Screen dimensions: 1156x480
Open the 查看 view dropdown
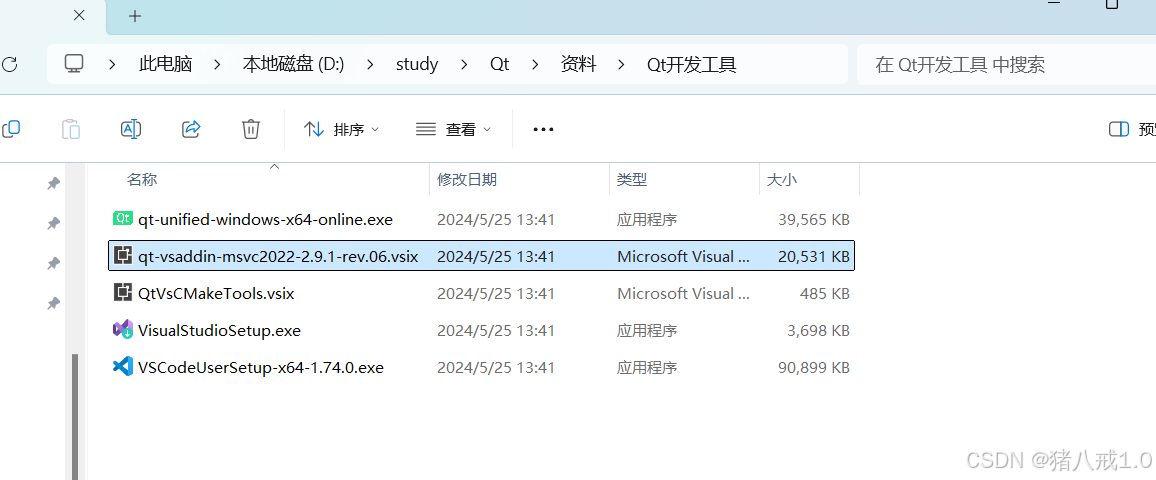(453, 130)
